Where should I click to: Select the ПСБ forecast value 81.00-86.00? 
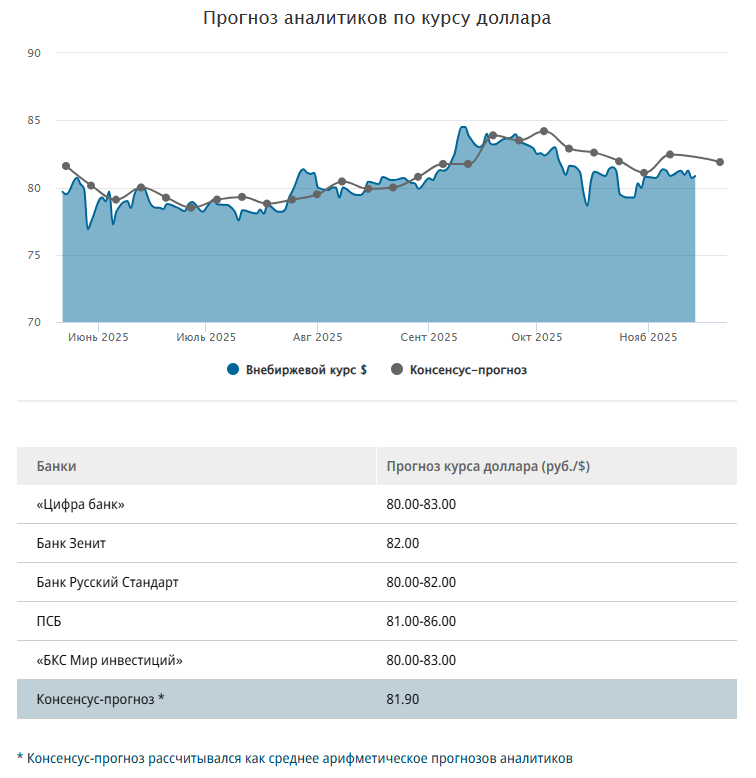[x=421, y=621]
